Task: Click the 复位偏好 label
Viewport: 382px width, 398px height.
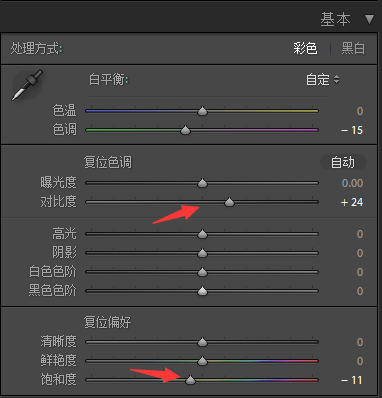Action: point(107,322)
